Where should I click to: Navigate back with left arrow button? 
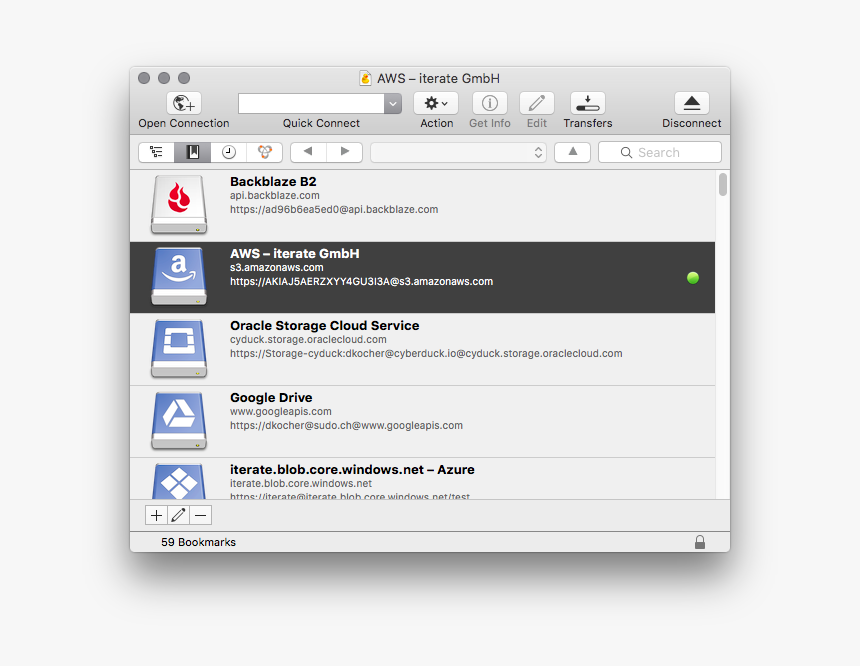tap(308, 152)
